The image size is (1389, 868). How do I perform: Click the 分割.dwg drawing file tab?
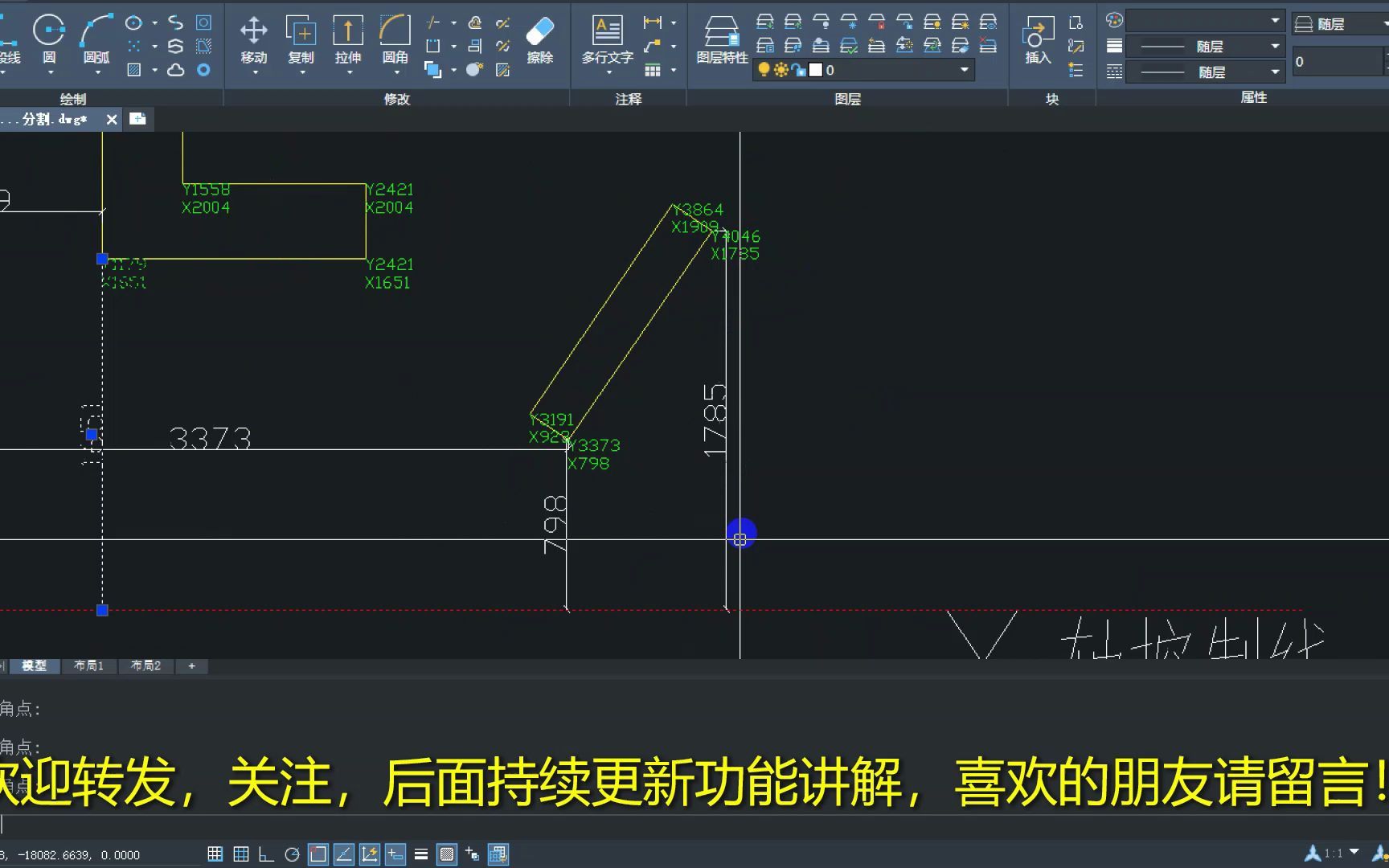pyautogui.click(x=52, y=119)
